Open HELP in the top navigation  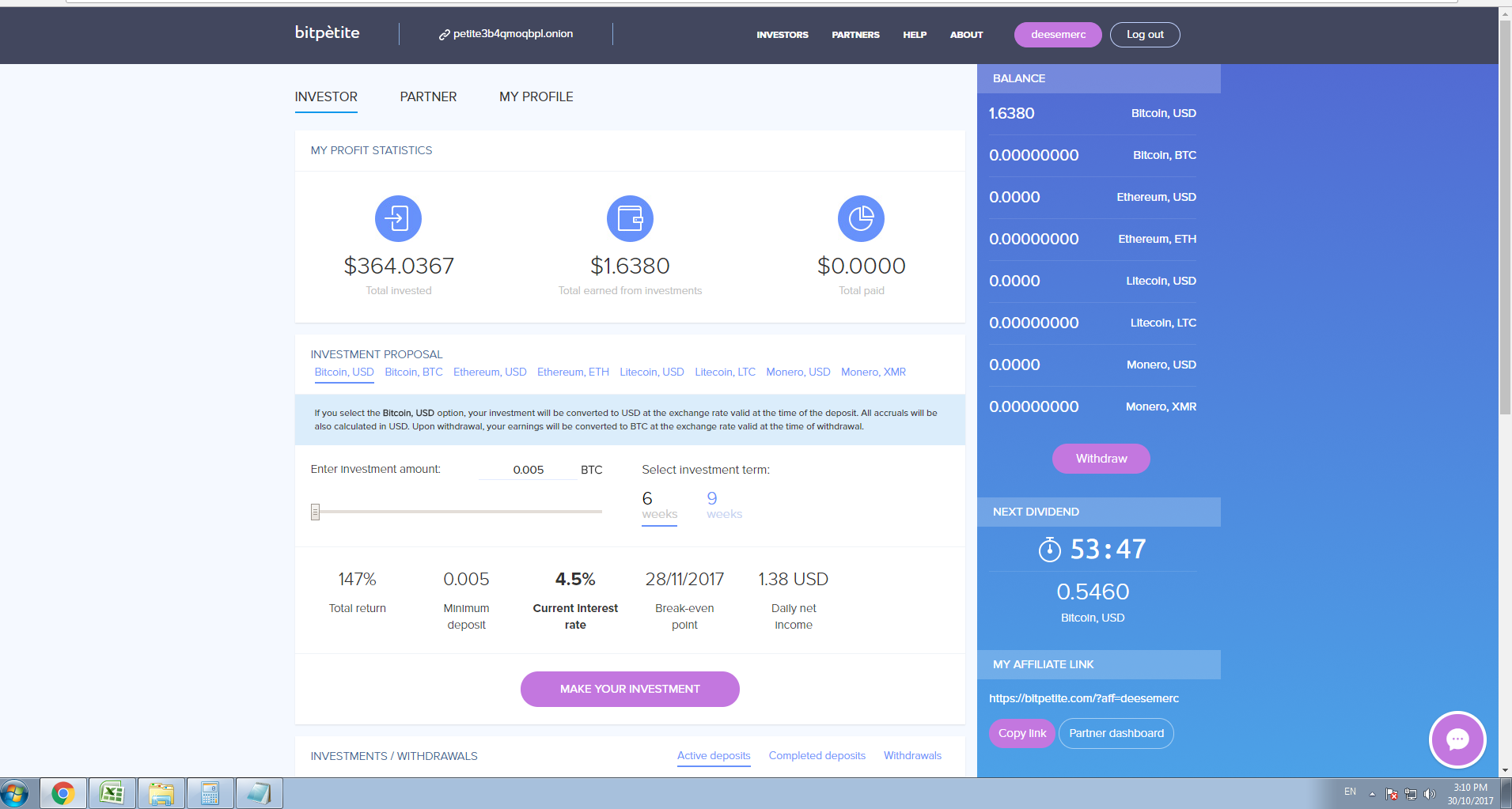click(915, 35)
